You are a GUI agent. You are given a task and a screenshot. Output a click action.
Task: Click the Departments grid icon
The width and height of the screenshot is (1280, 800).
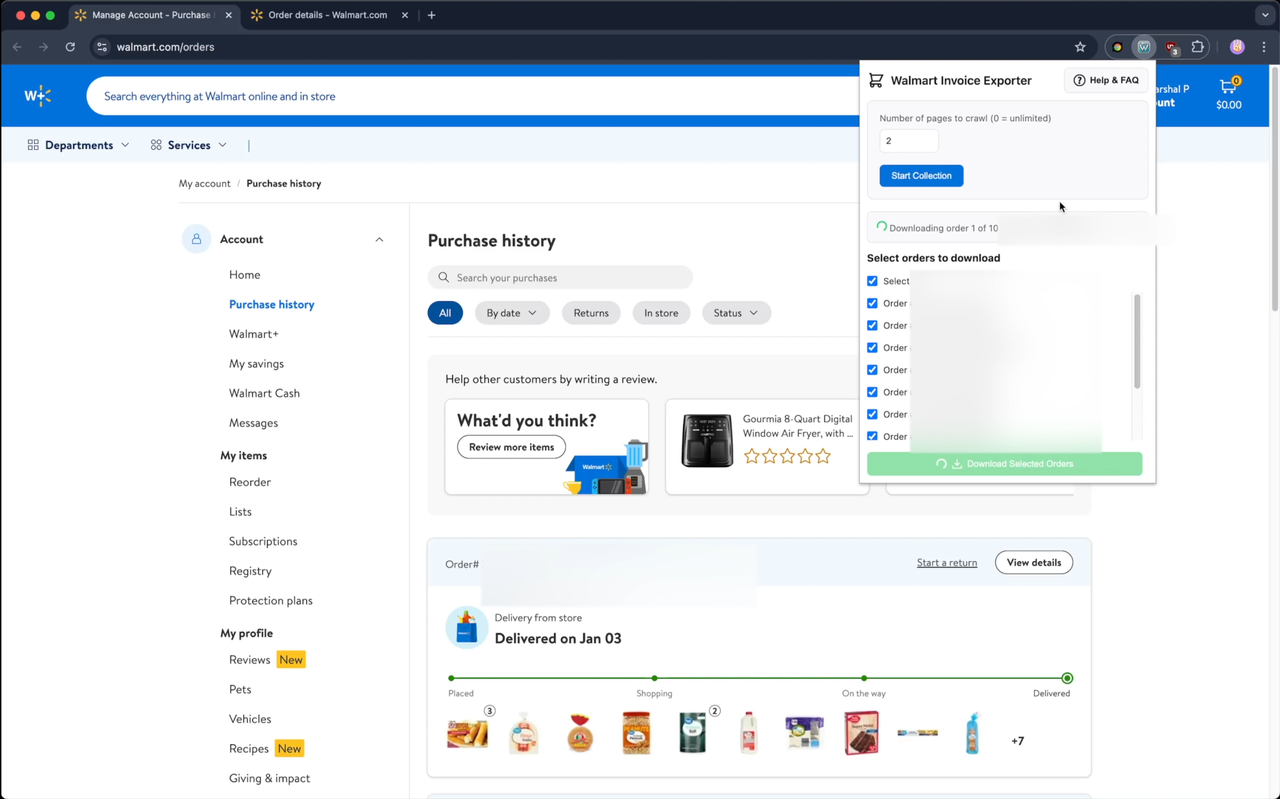click(x=33, y=144)
